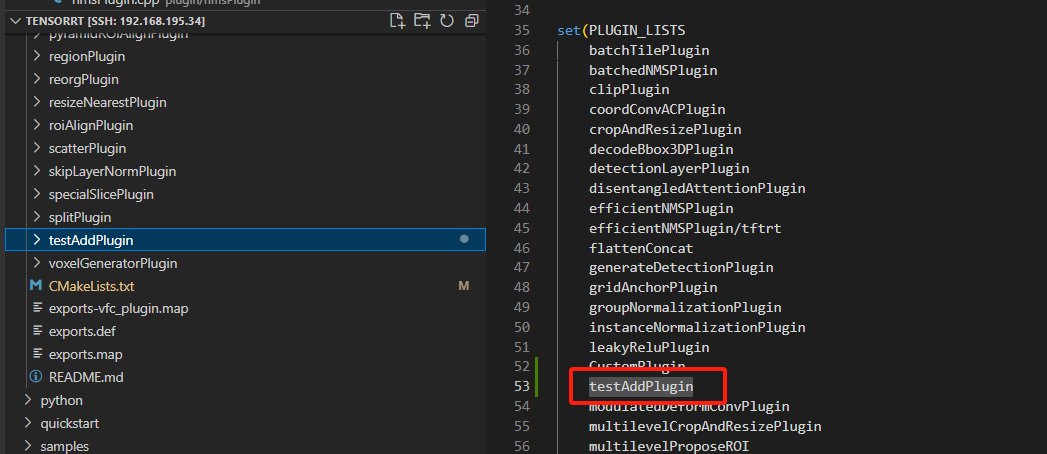Click the file icon beside exports.map

tap(37, 355)
